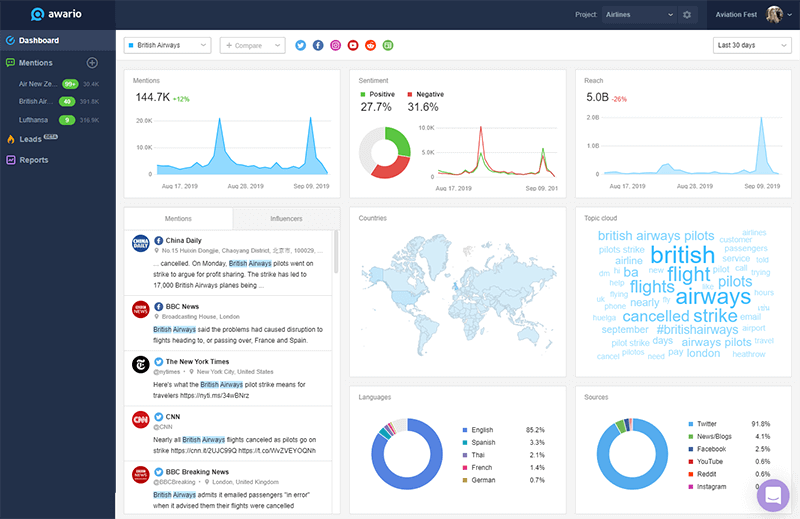
Task: Click the YouTube source icon
Action: [353, 45]
